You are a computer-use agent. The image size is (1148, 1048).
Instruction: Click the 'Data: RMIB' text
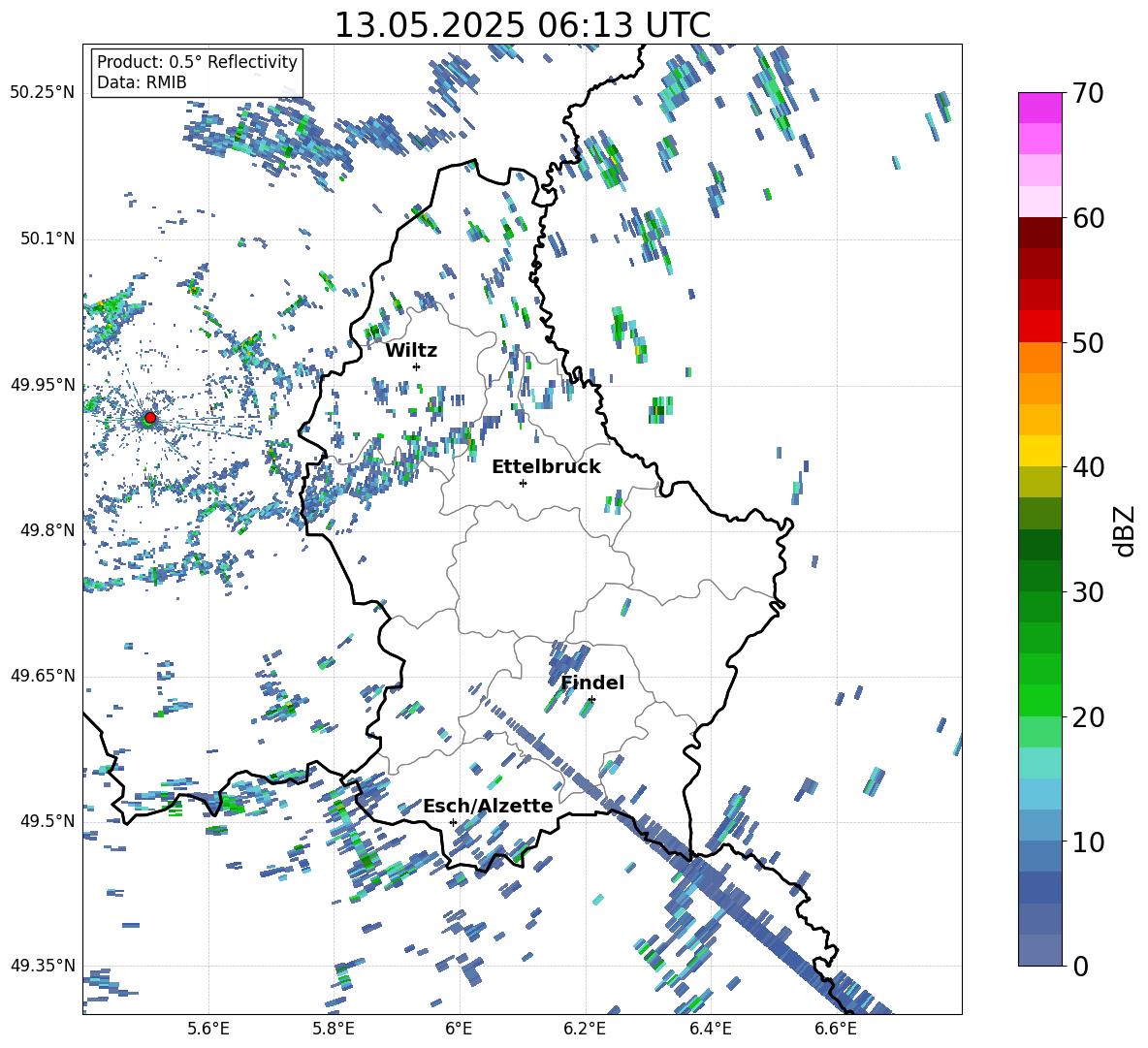tap(142, 82)
